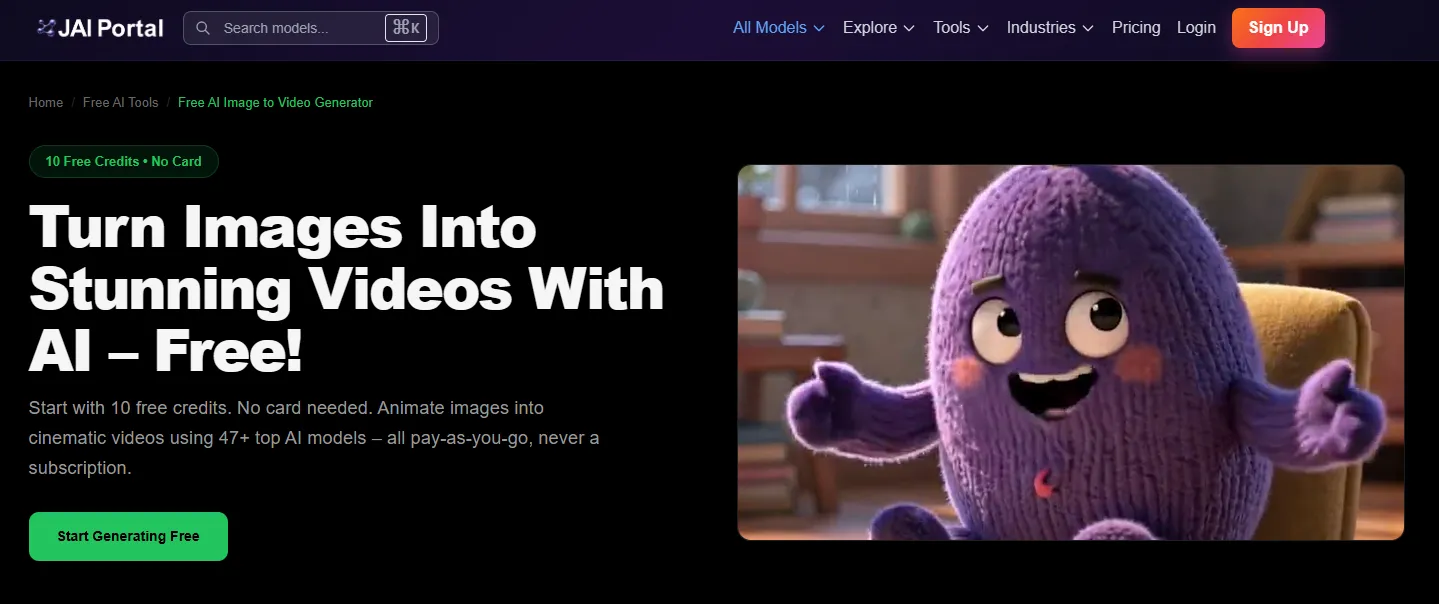Open the Tools dropdown menu
This screenshot has height=604, width=1439.
pos(960,28)
